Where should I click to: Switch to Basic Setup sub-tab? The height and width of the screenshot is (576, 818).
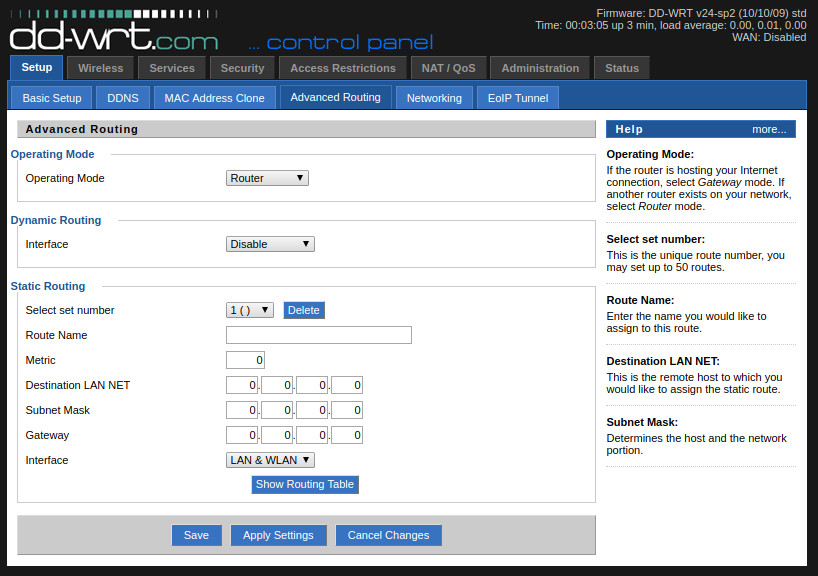pos(52,98)
